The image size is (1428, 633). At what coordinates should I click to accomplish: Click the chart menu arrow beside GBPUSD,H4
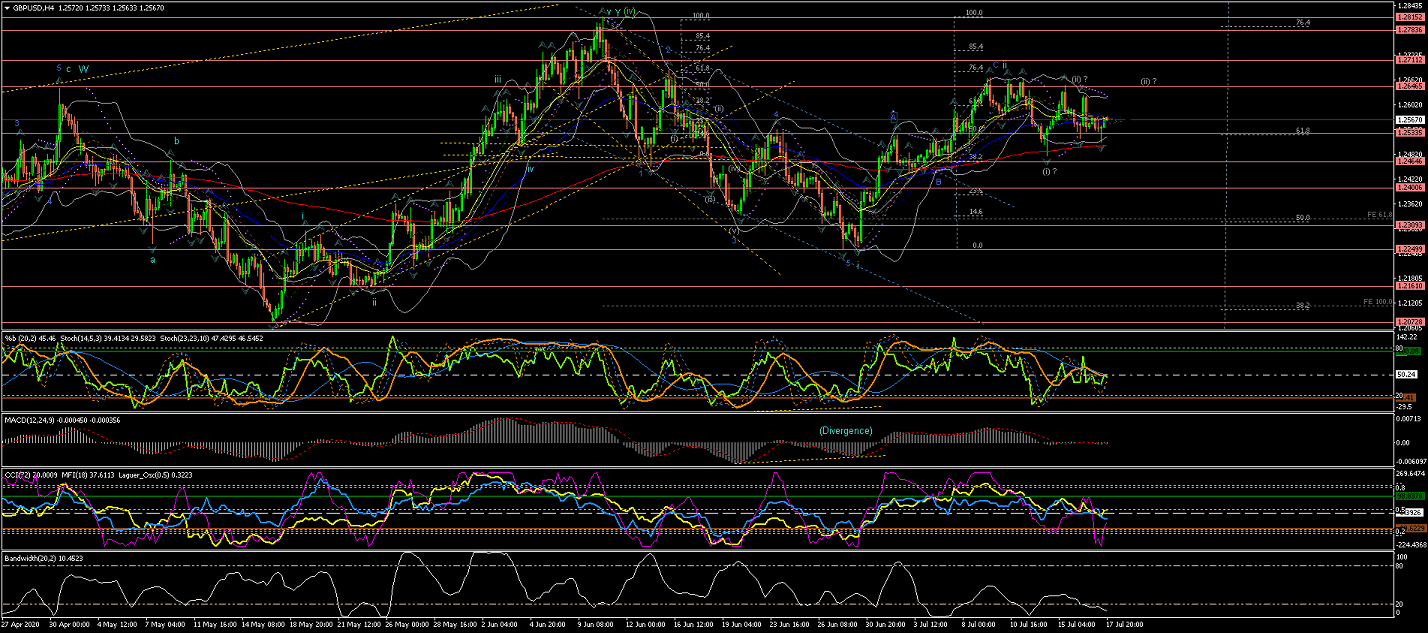[6, 7]
